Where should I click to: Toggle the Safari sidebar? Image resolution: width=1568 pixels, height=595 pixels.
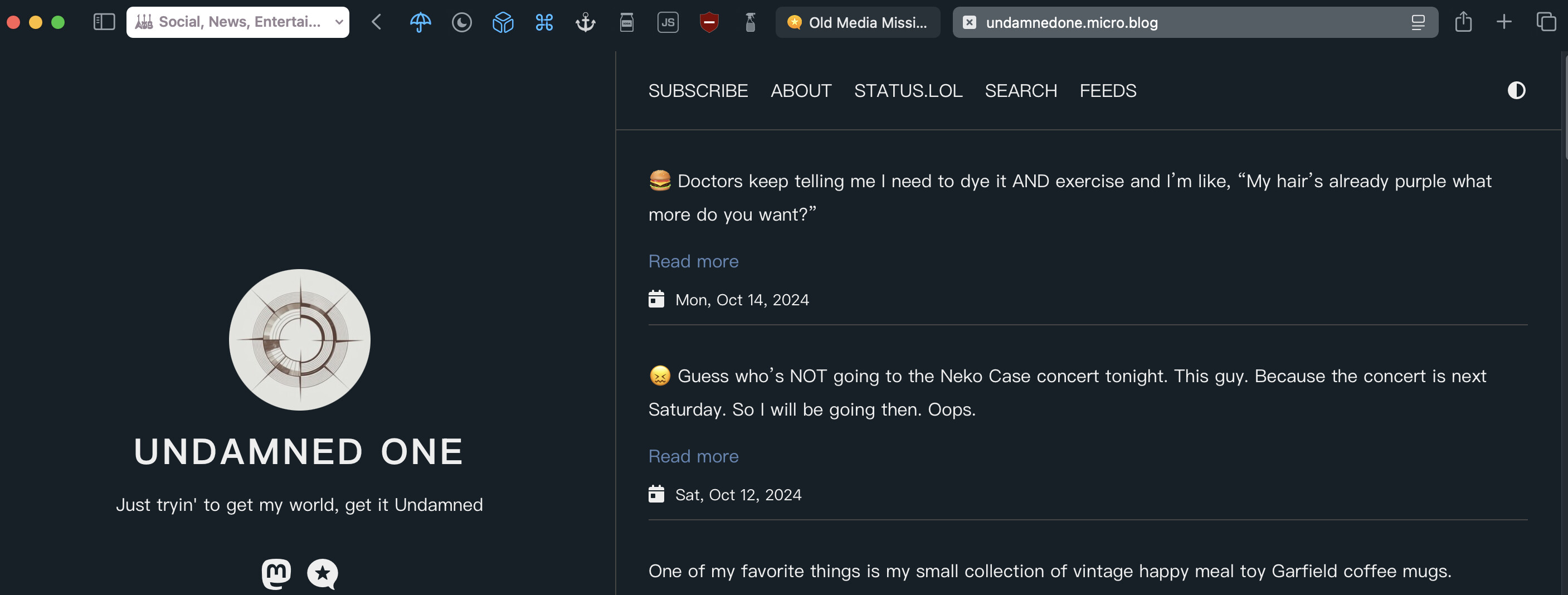coord(104,22)
